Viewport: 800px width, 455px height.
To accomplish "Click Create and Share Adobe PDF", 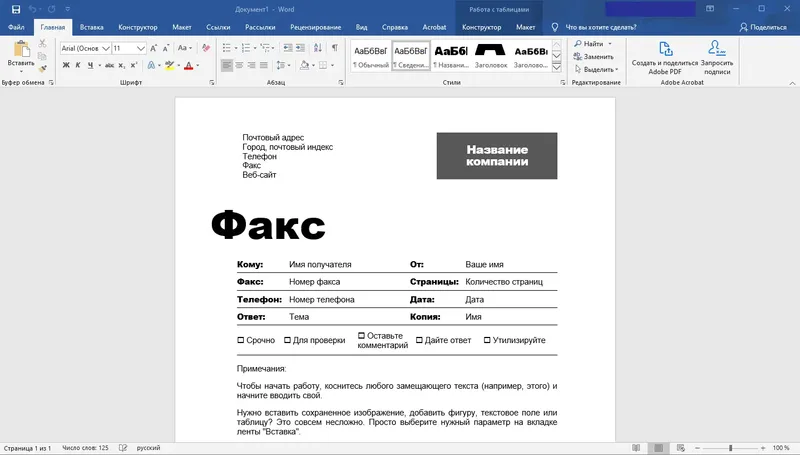I will click(x=665, y=58).
